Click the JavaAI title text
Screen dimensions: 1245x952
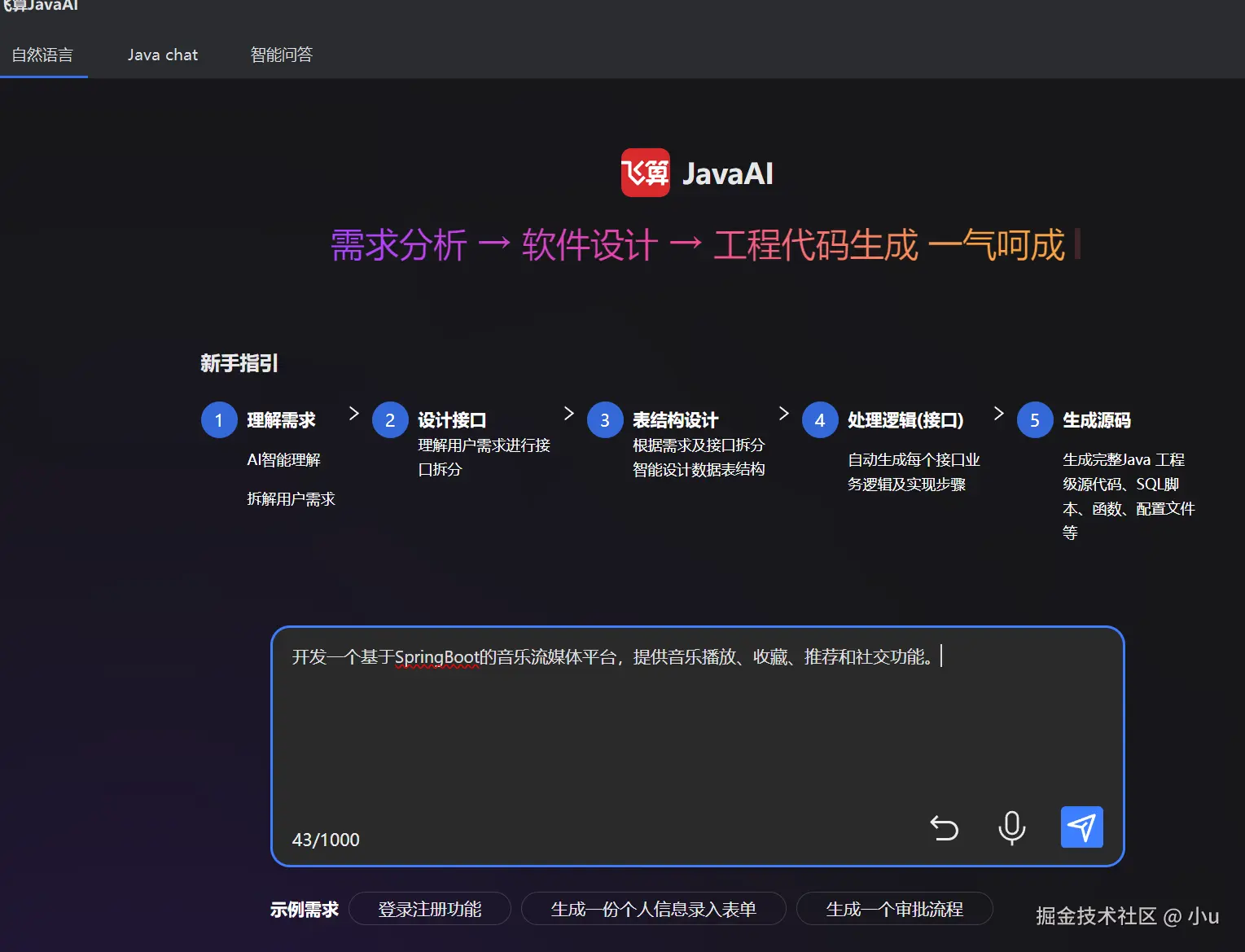click(x=727, y=173)
